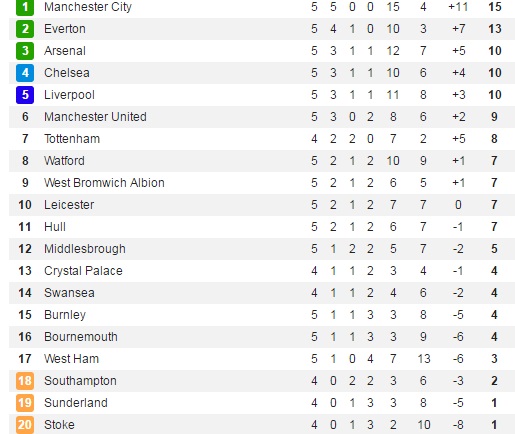Select the Arsenal team name
The width and height of the screenshot is (515, 434).
click(65, 51)
